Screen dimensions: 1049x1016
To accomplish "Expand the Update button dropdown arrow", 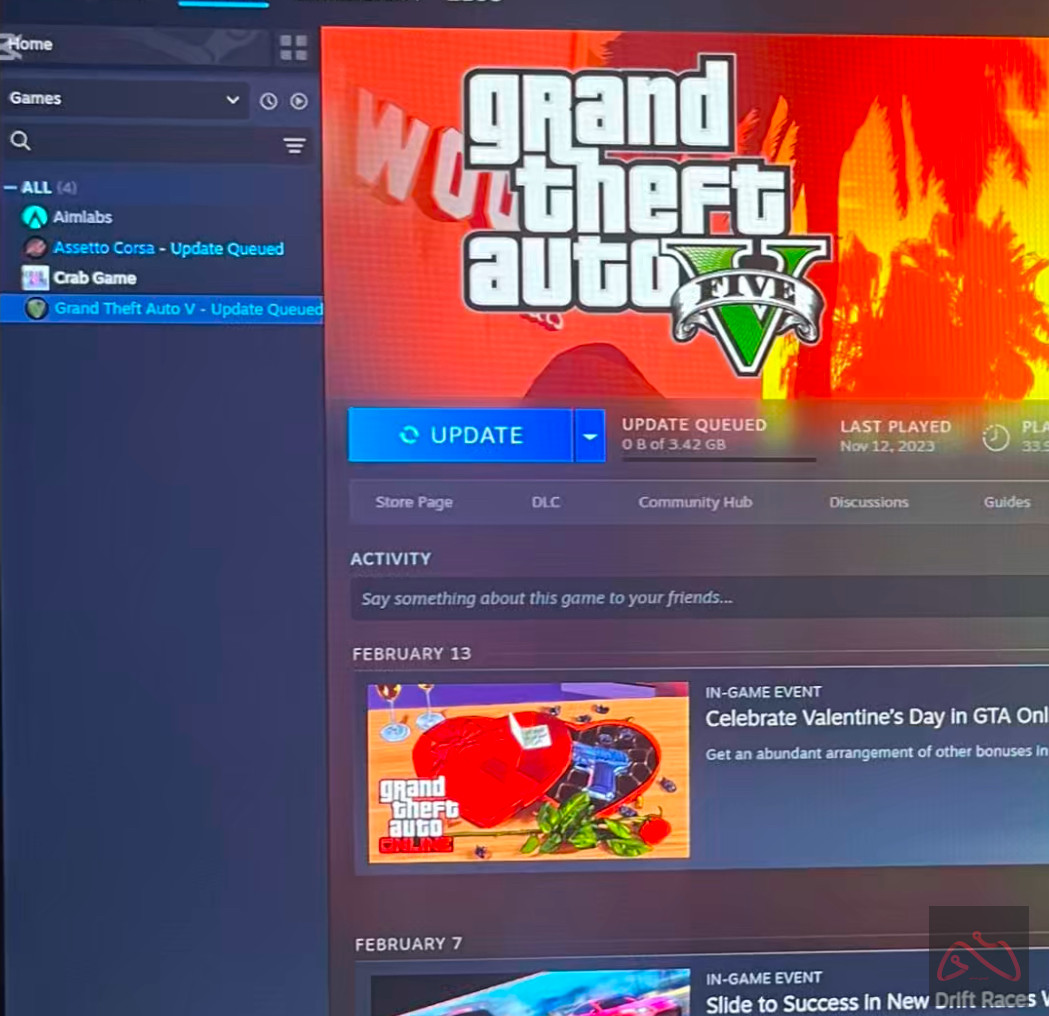I will tap(590, 436).
